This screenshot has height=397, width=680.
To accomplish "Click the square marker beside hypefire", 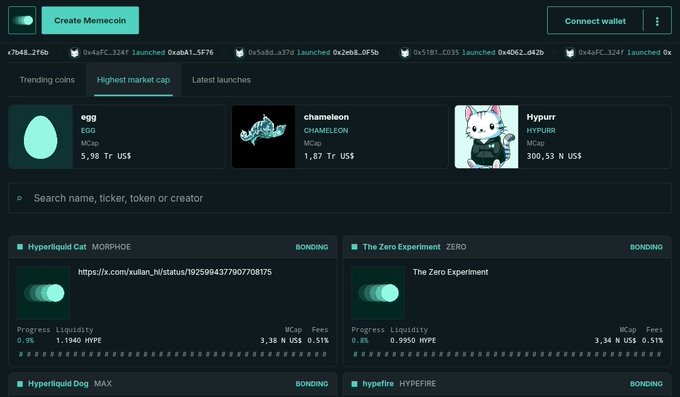I will [x=354, y=384].
